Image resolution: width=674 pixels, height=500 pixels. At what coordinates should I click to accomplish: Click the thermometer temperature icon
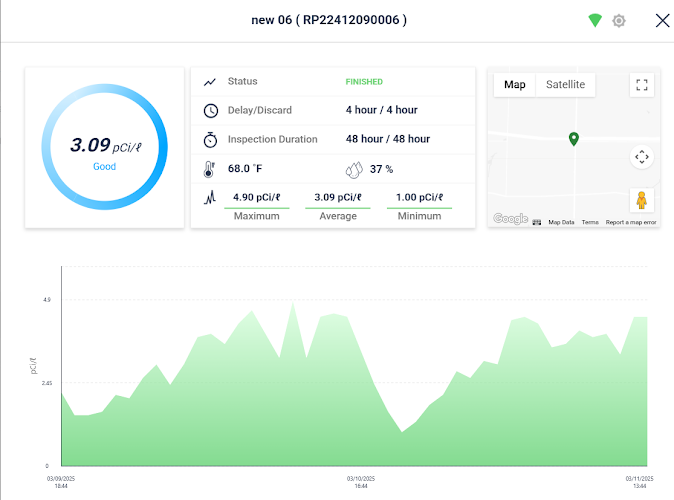[x=210, y=168]
